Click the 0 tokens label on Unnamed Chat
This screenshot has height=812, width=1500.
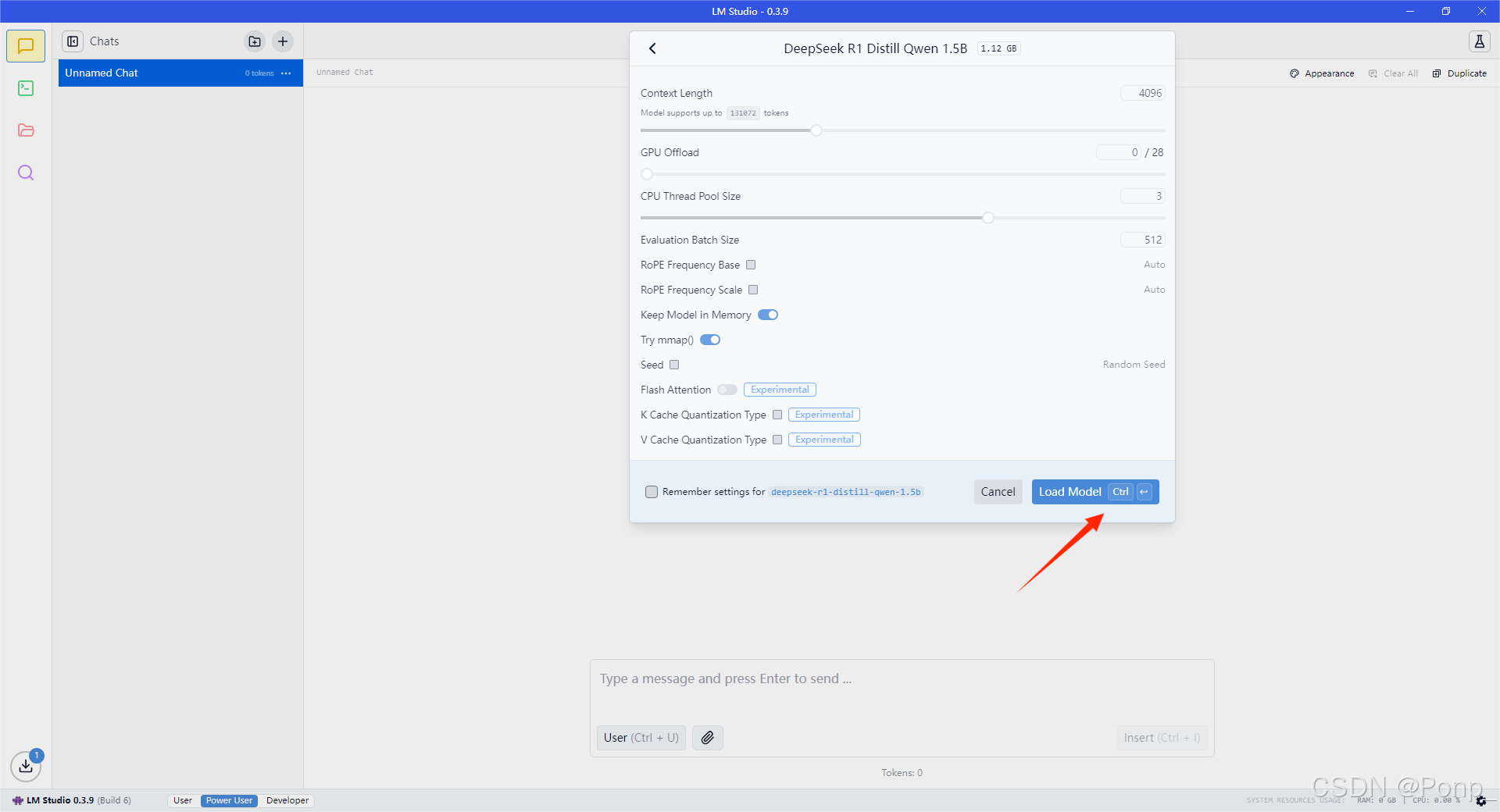click(259, 73)
